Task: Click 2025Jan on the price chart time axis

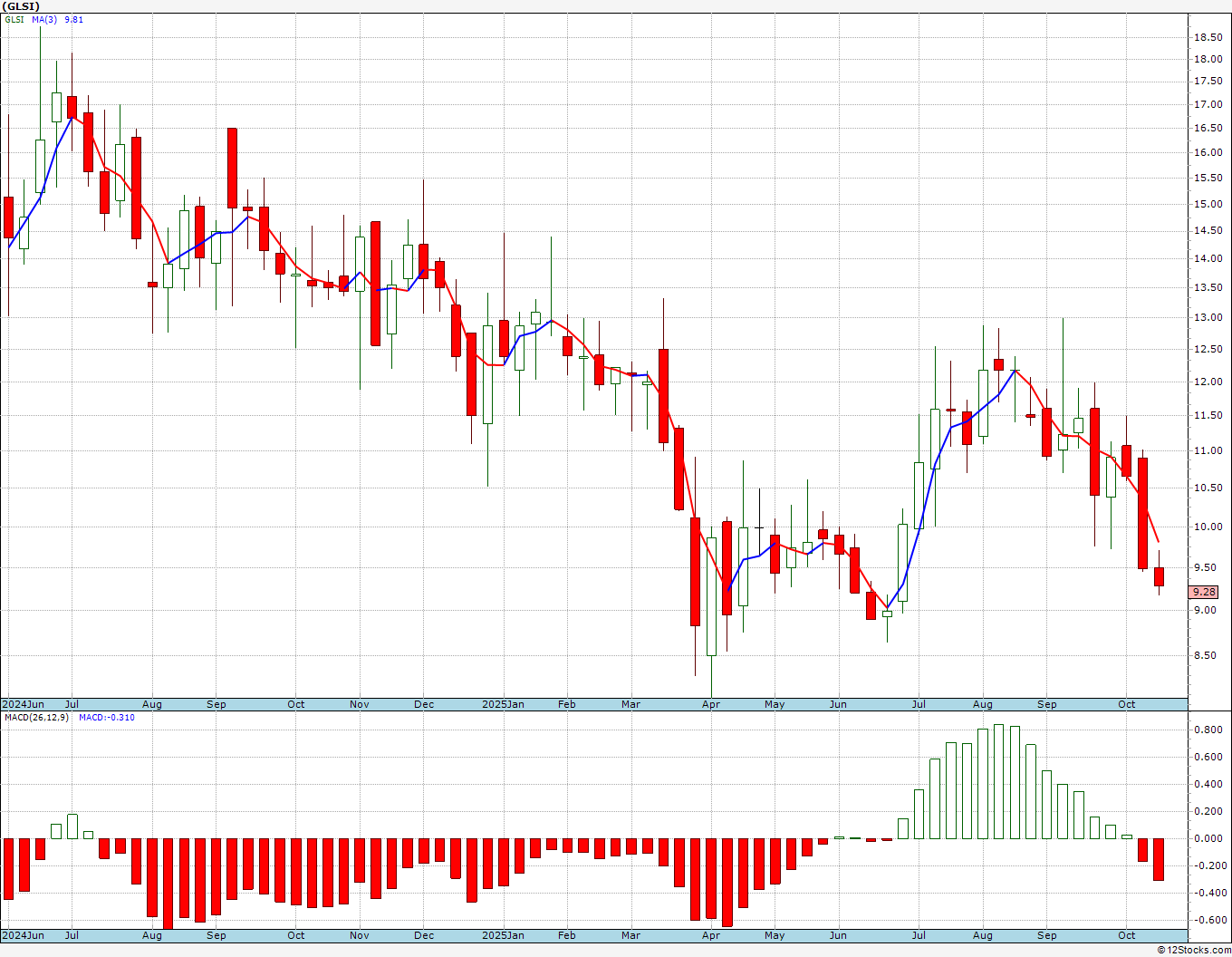Action: coord(503,704)
